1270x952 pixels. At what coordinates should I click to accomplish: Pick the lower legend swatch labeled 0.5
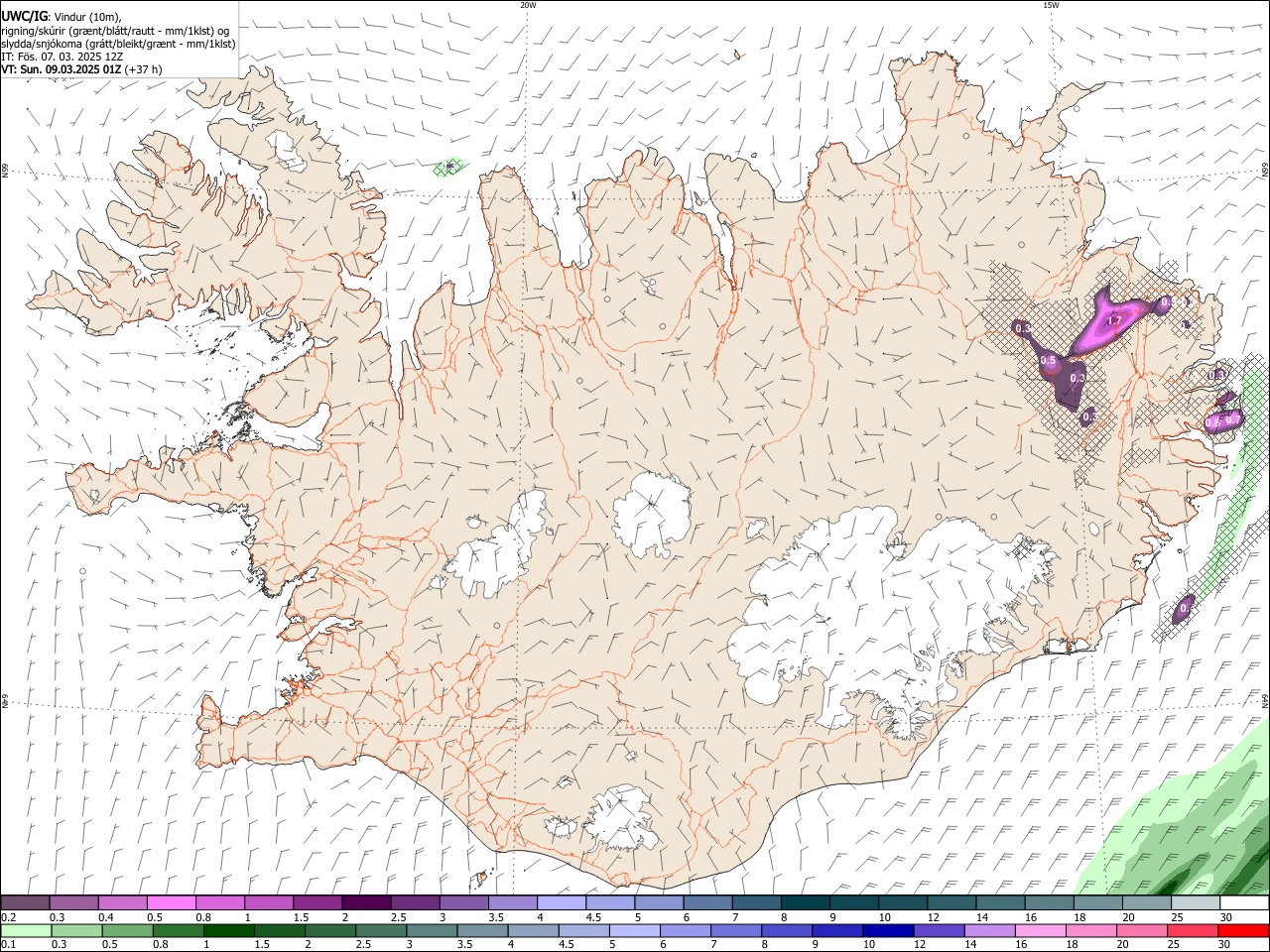tap(127, 930)
